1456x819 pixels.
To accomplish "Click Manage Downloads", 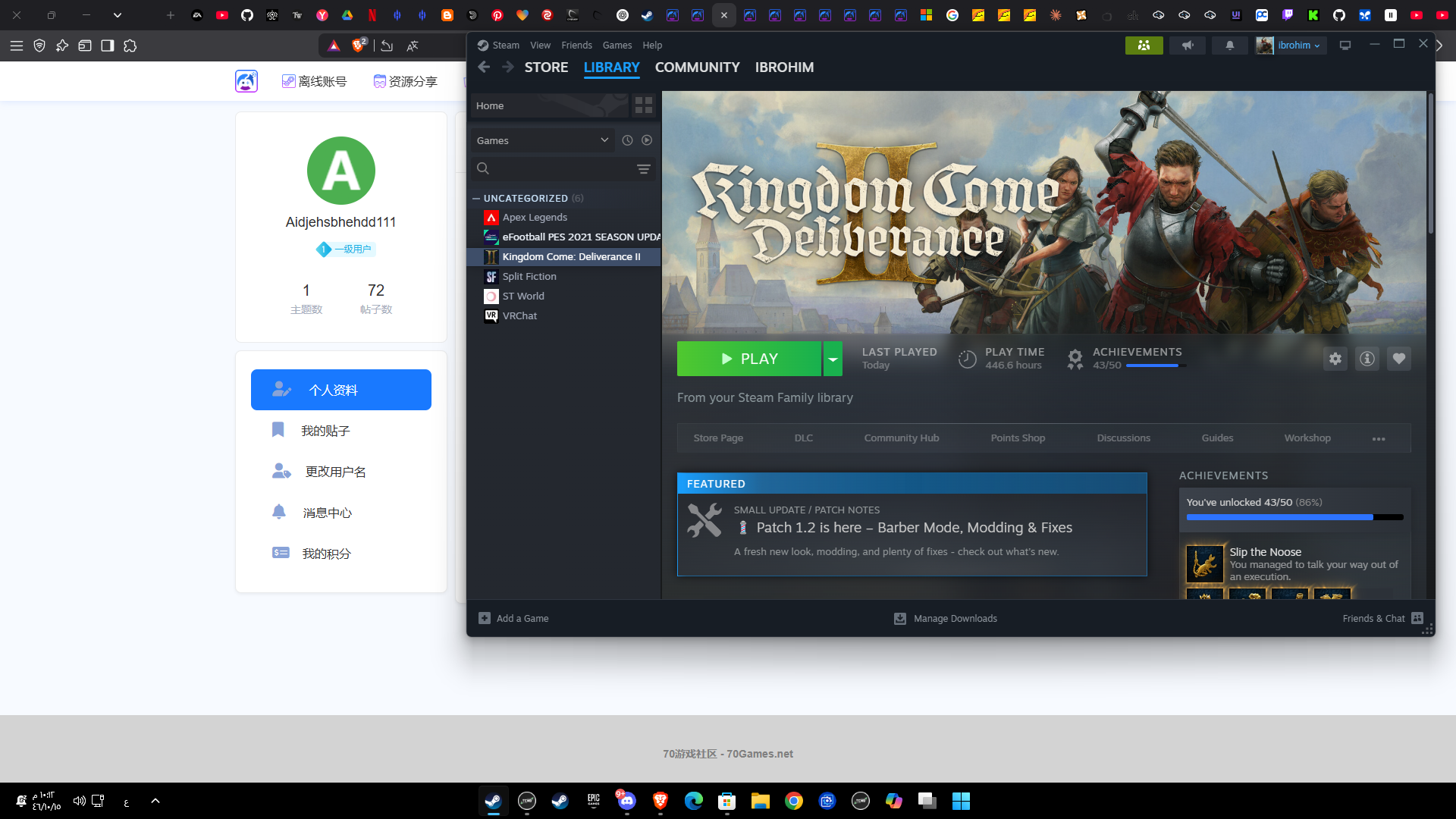I will point(946,619).
